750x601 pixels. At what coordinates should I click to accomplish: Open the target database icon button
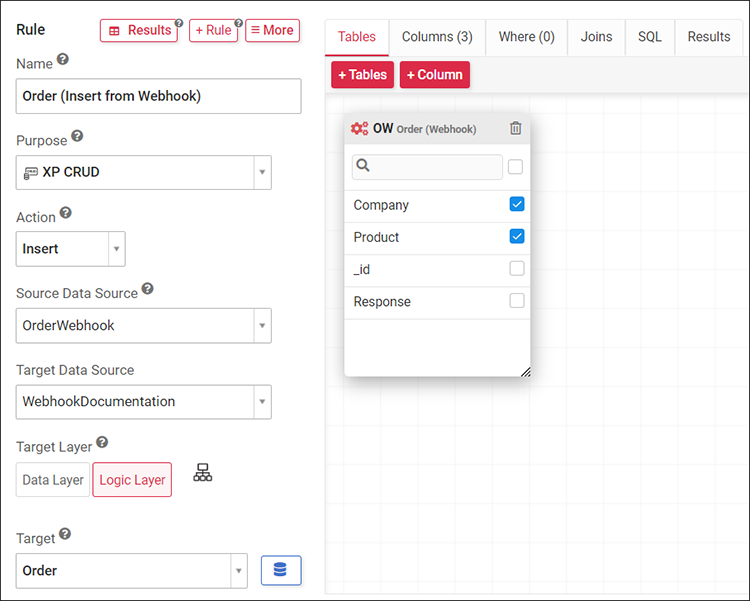tap(281, 570)
